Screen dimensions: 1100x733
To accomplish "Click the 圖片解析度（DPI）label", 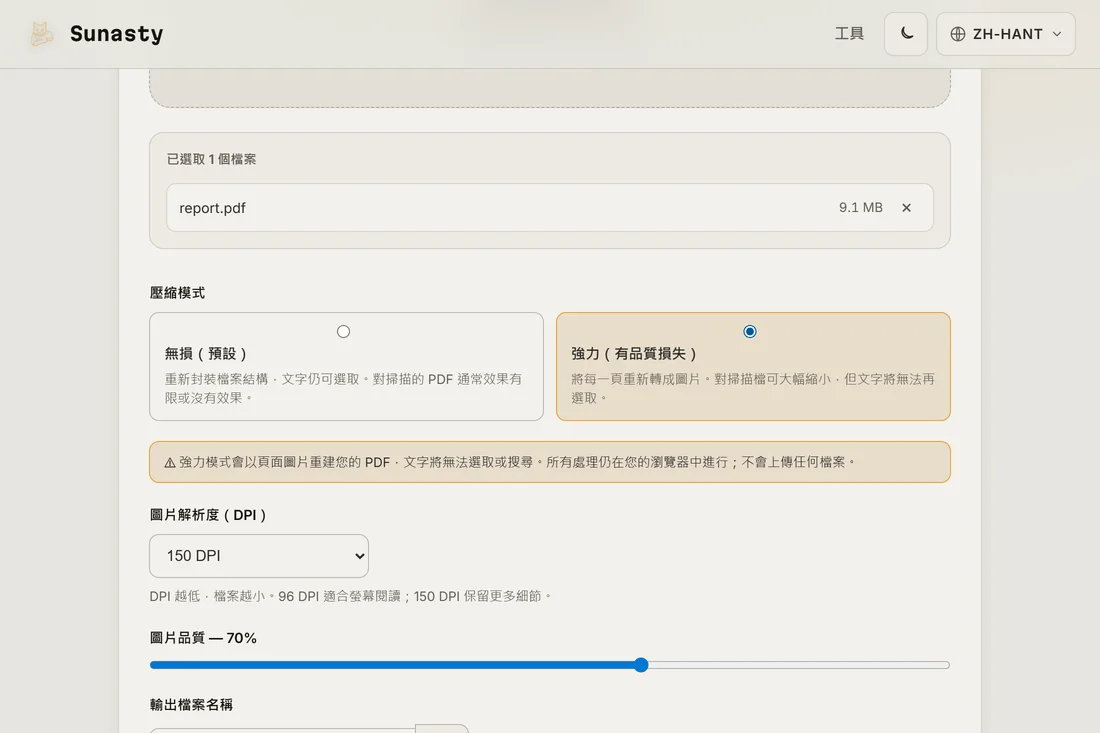I will click(x=208, y=515).
